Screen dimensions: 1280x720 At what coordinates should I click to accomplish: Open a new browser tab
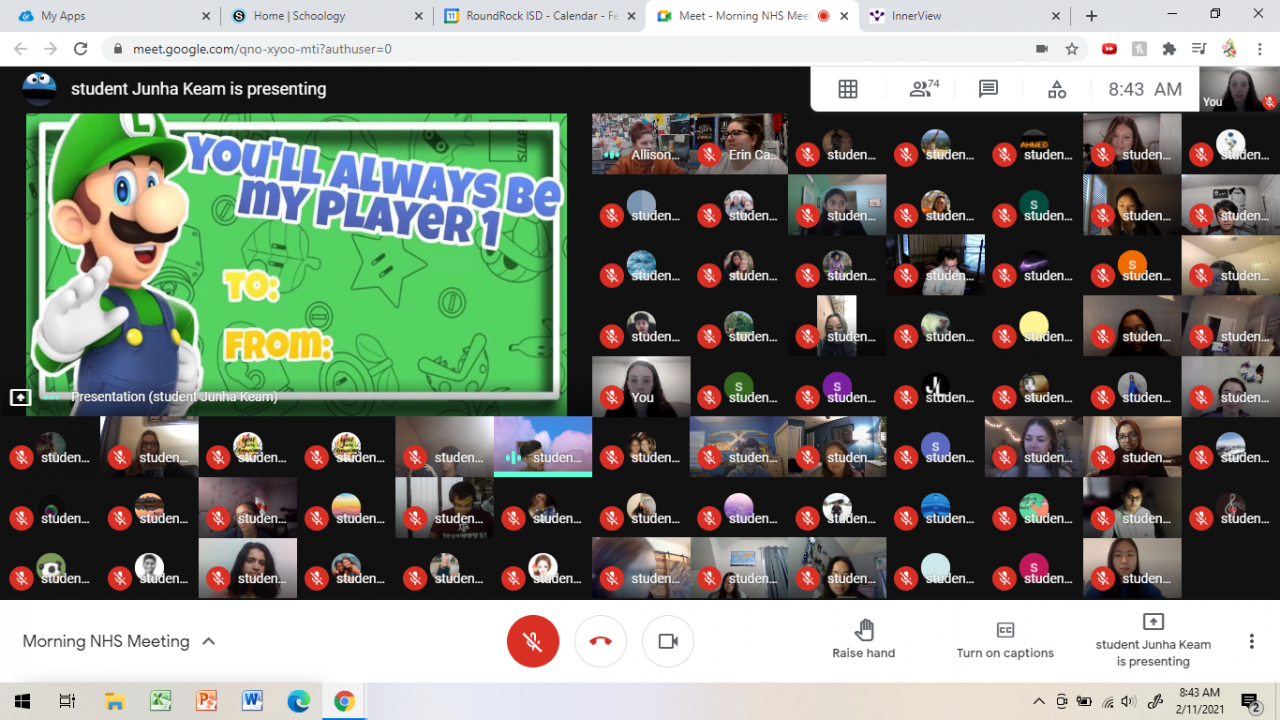(1091, 16)
